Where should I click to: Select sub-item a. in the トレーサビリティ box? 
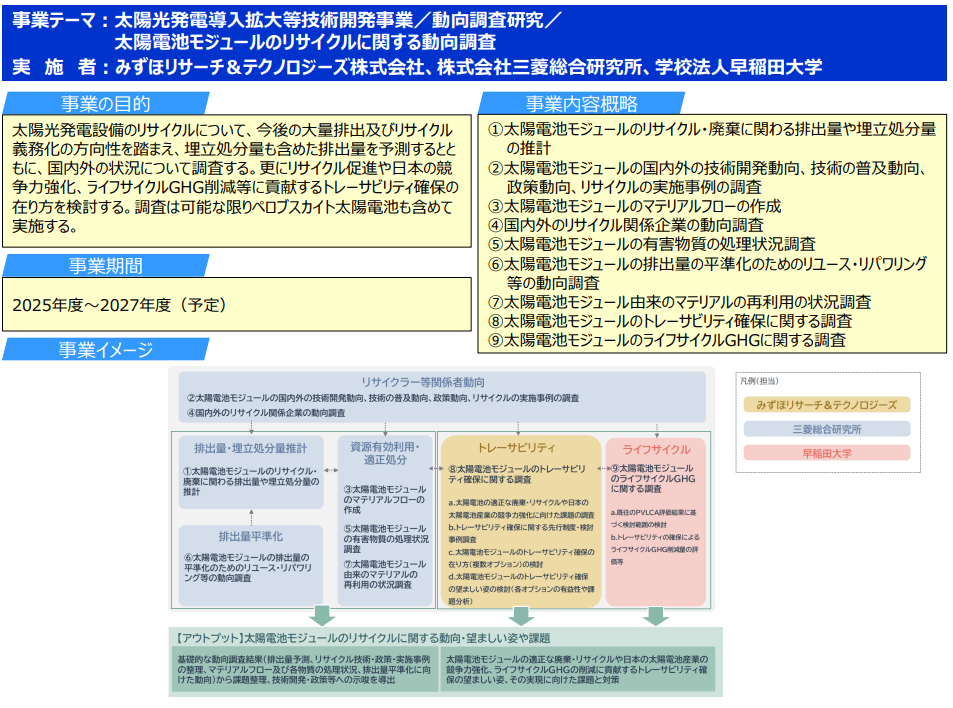coord(521,509)
